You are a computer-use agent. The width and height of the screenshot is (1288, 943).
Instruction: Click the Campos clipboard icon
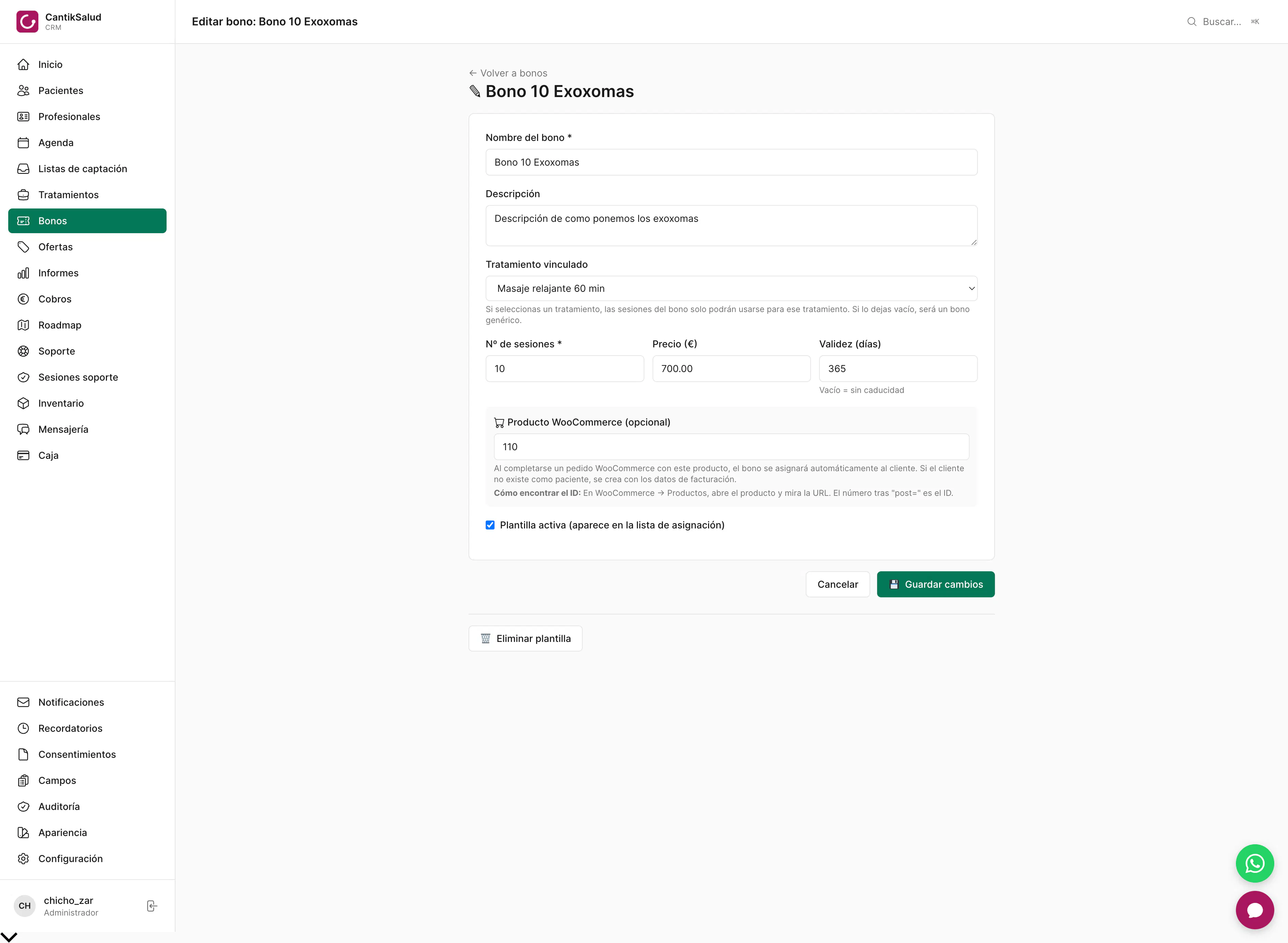pos(23,780)
